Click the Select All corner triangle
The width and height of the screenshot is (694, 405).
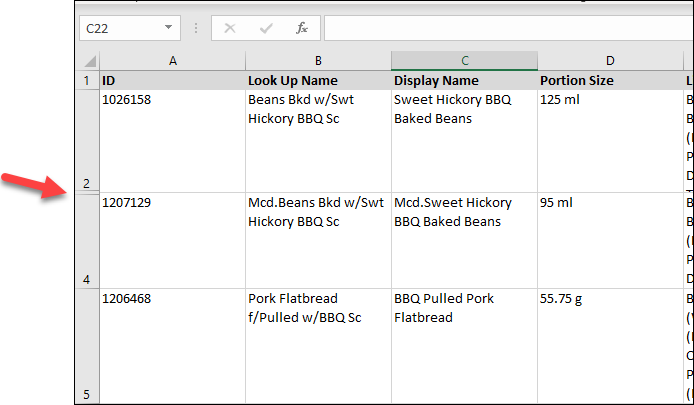(87, 61)
